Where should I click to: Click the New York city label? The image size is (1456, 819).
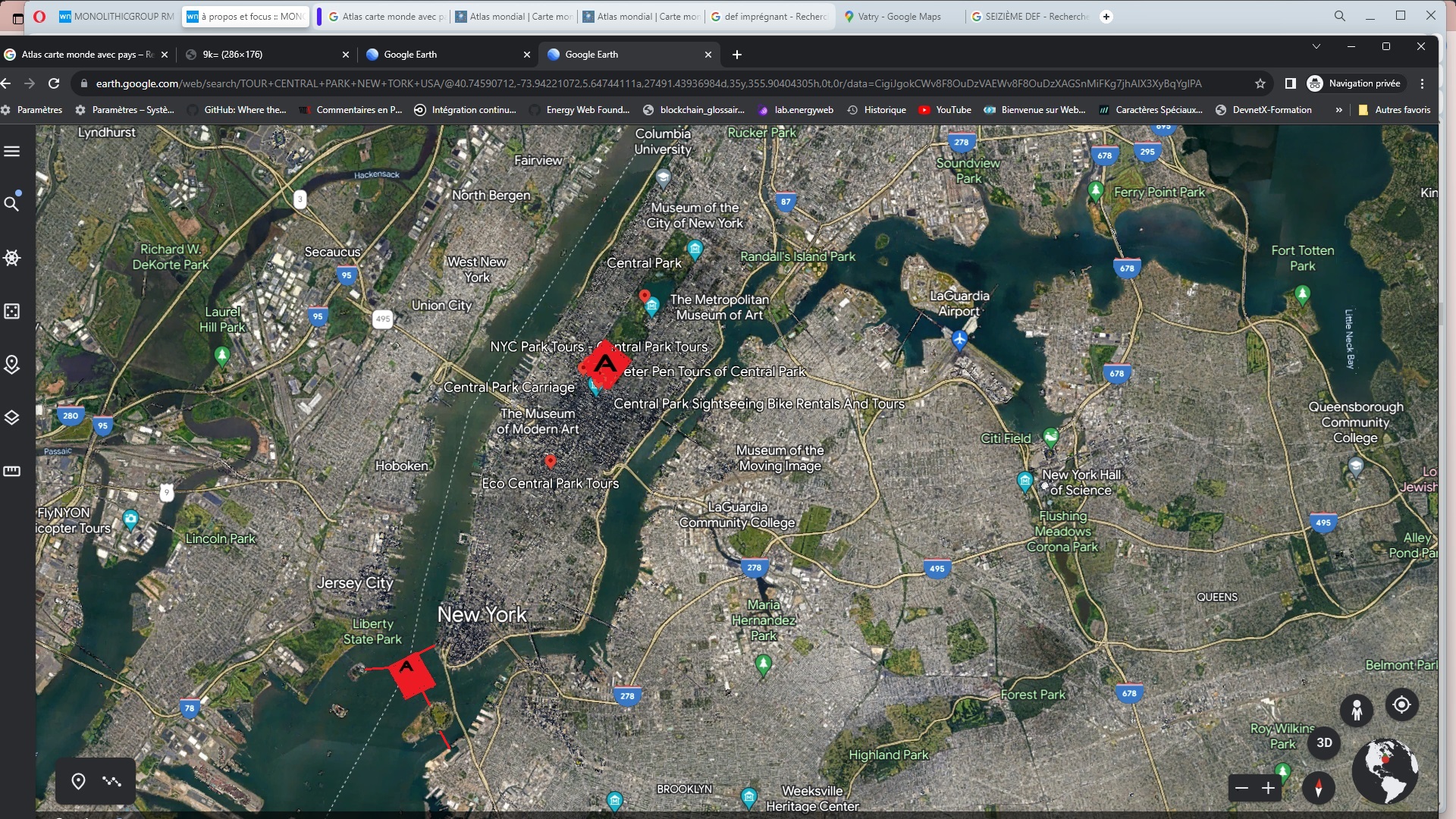point(482,614)
